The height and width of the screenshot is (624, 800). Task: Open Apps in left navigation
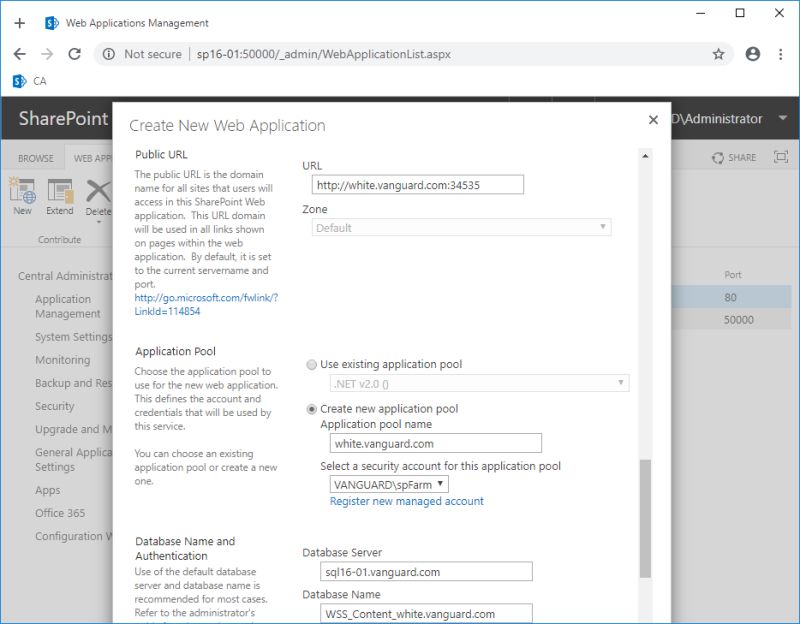click(x=47, y=490)
